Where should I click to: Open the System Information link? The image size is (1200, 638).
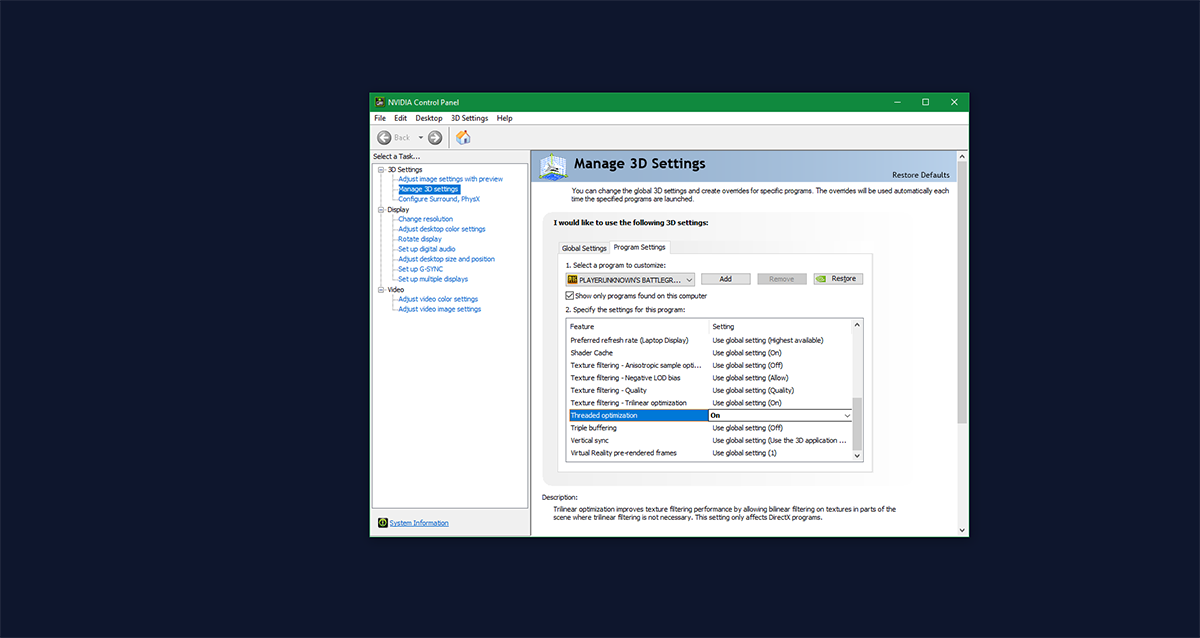click(x=419, y=523)
